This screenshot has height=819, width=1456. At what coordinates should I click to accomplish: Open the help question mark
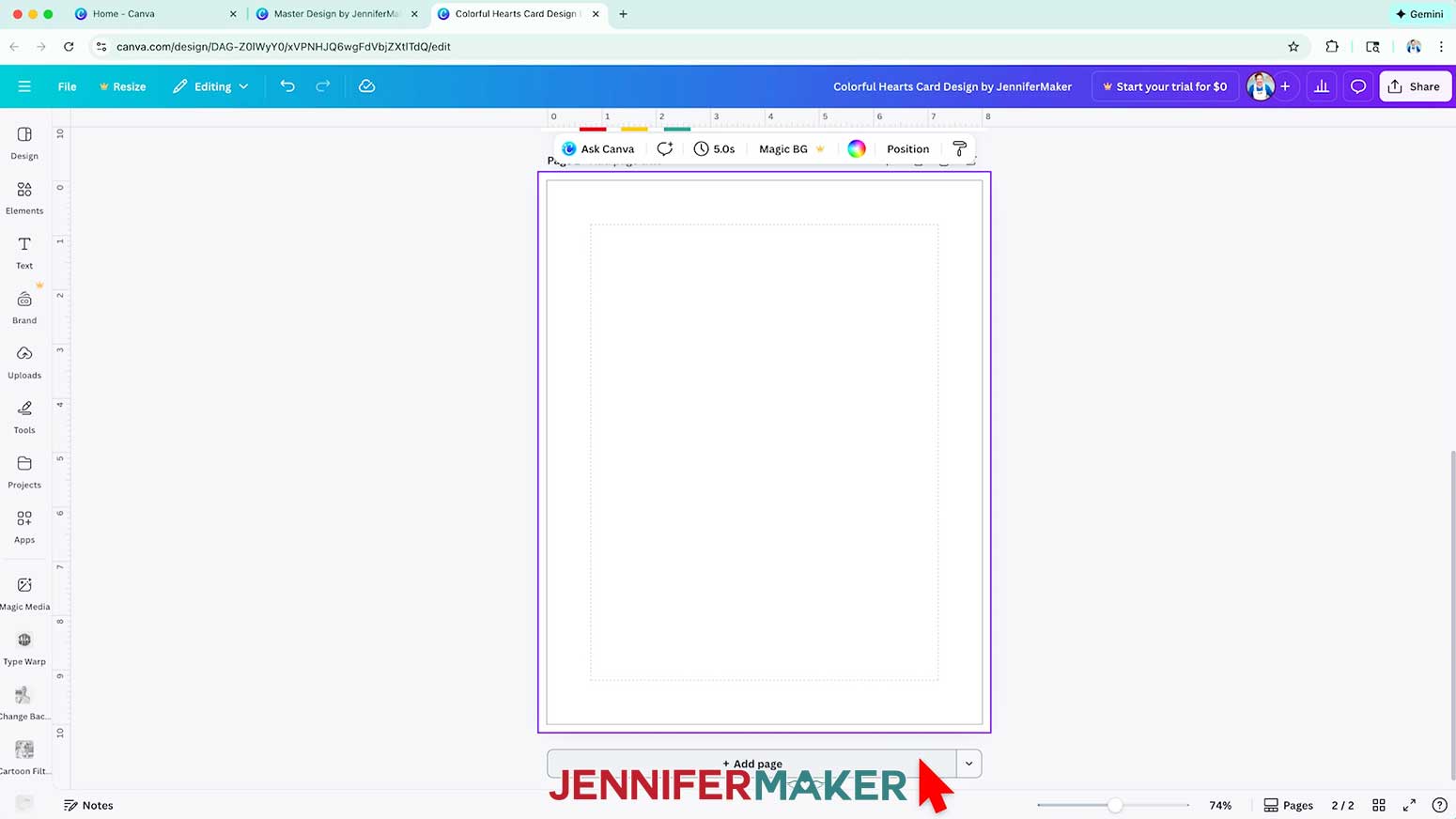pyautogui.click(x=1439, y=805)
